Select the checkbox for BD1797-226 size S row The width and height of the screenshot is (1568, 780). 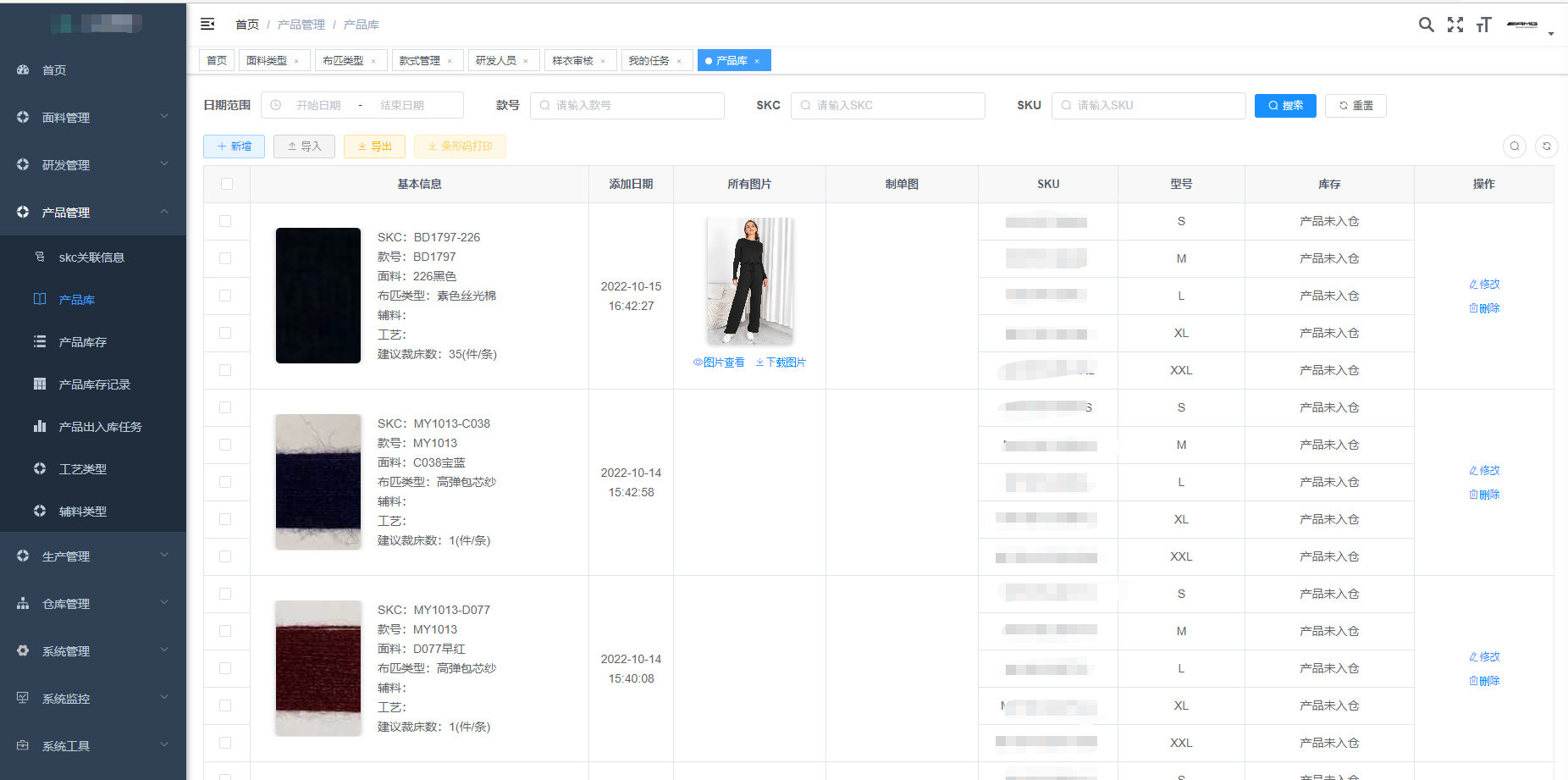(x=225, y=221)
